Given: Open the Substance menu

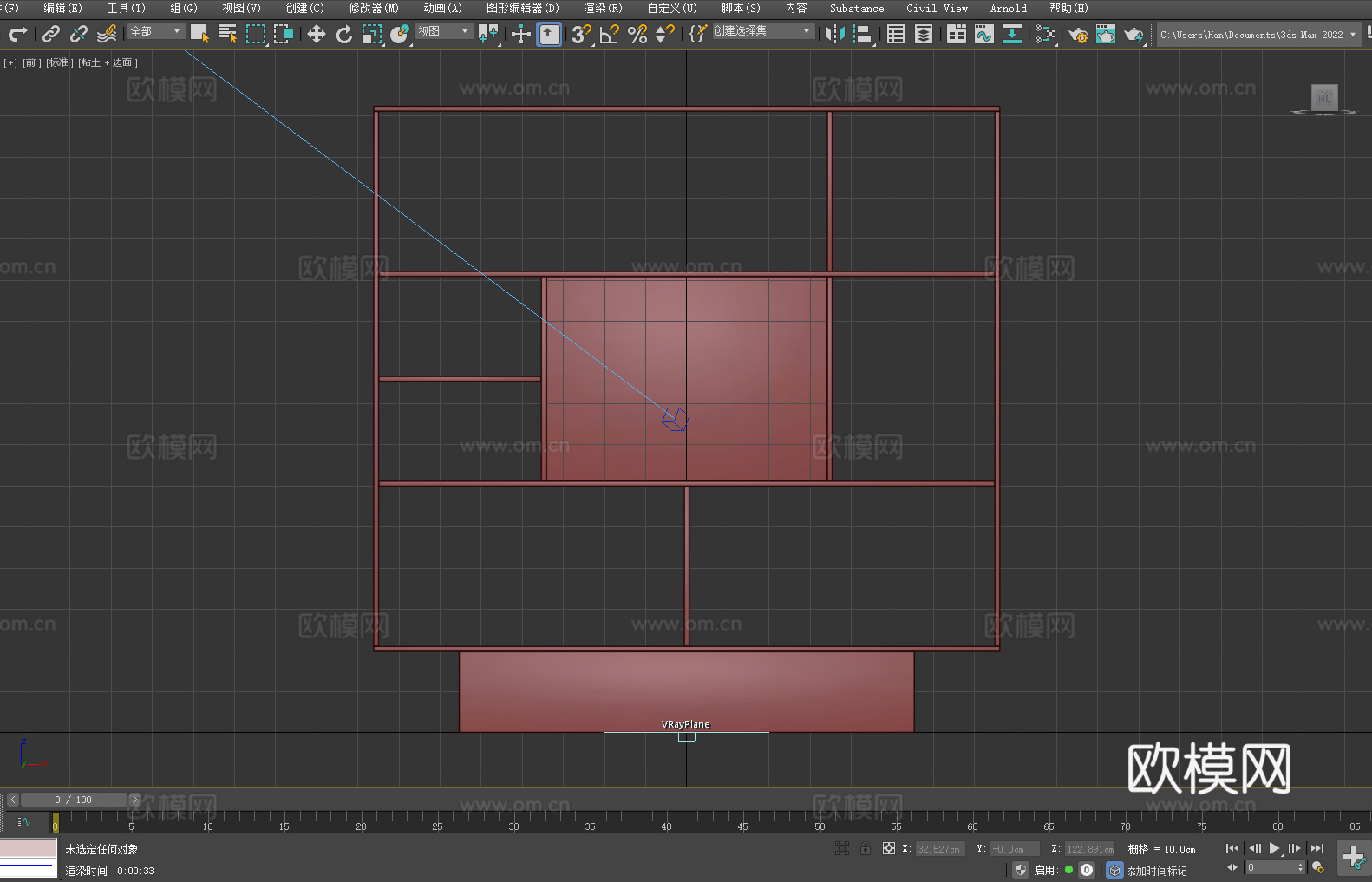Looking at the screenshot, I should pyautogui.click(x=857, y=8).
